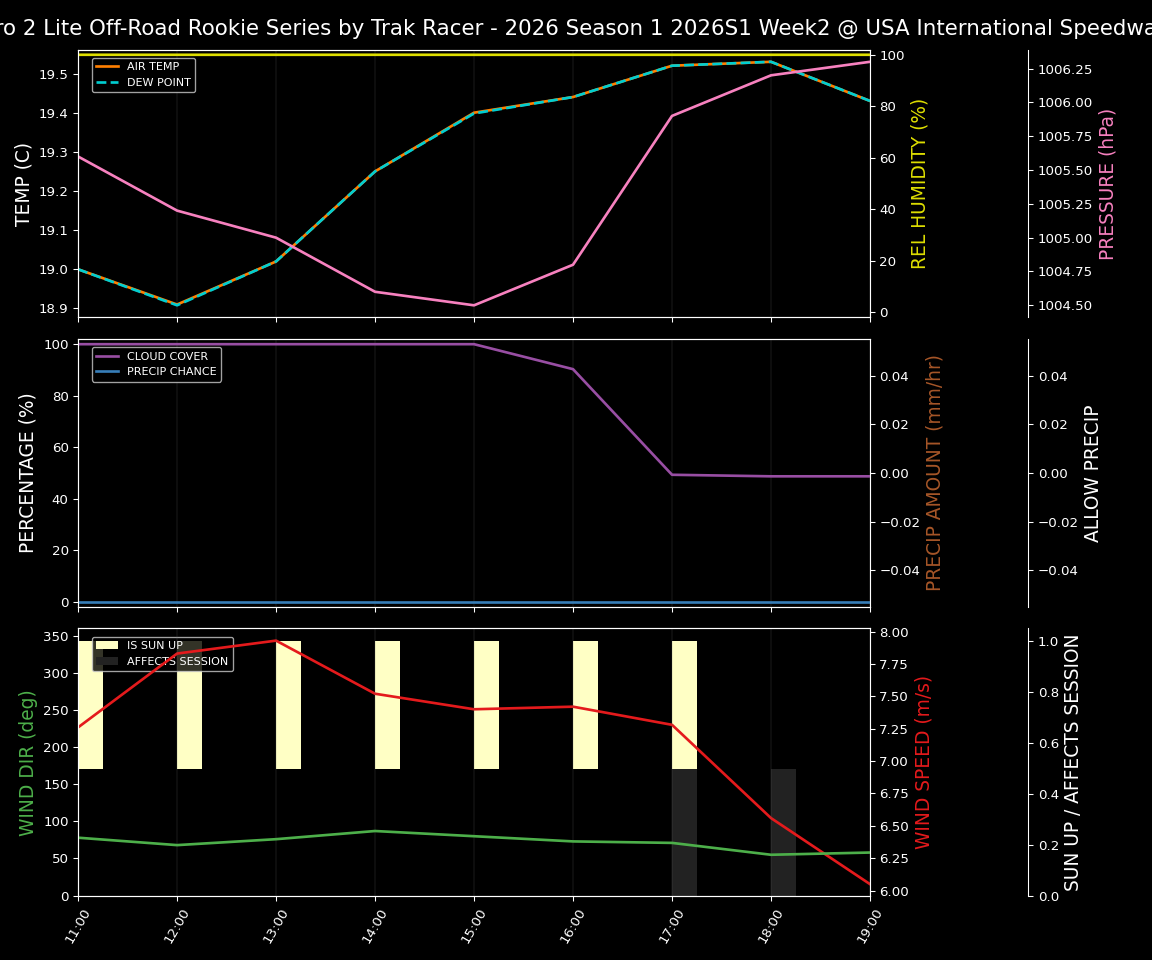1152x960 pixels.
Task: Click the gray AFFECTS SESSION bar at 18:00
Action: point(782,830)
